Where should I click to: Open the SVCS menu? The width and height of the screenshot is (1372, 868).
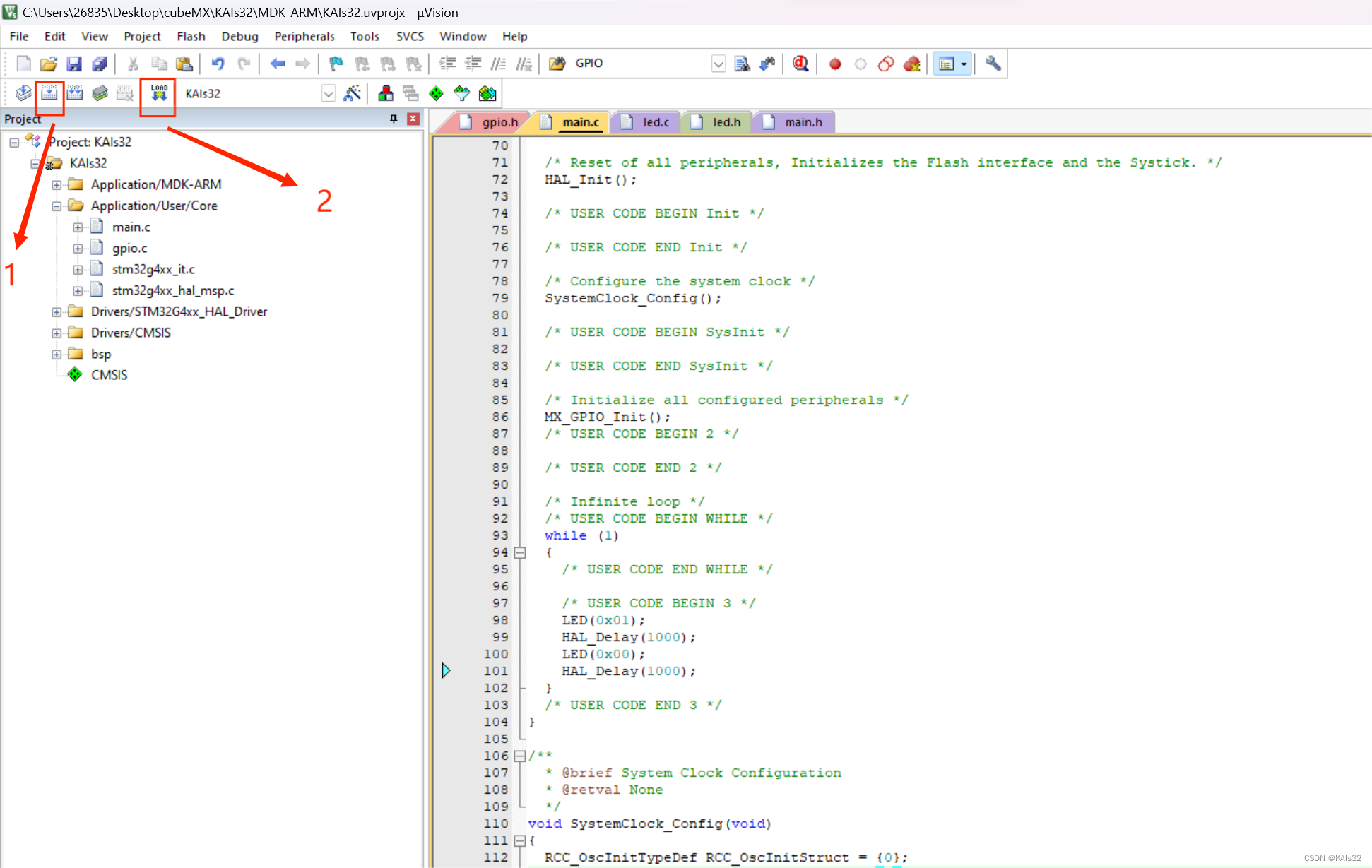(x=410, y=37)
